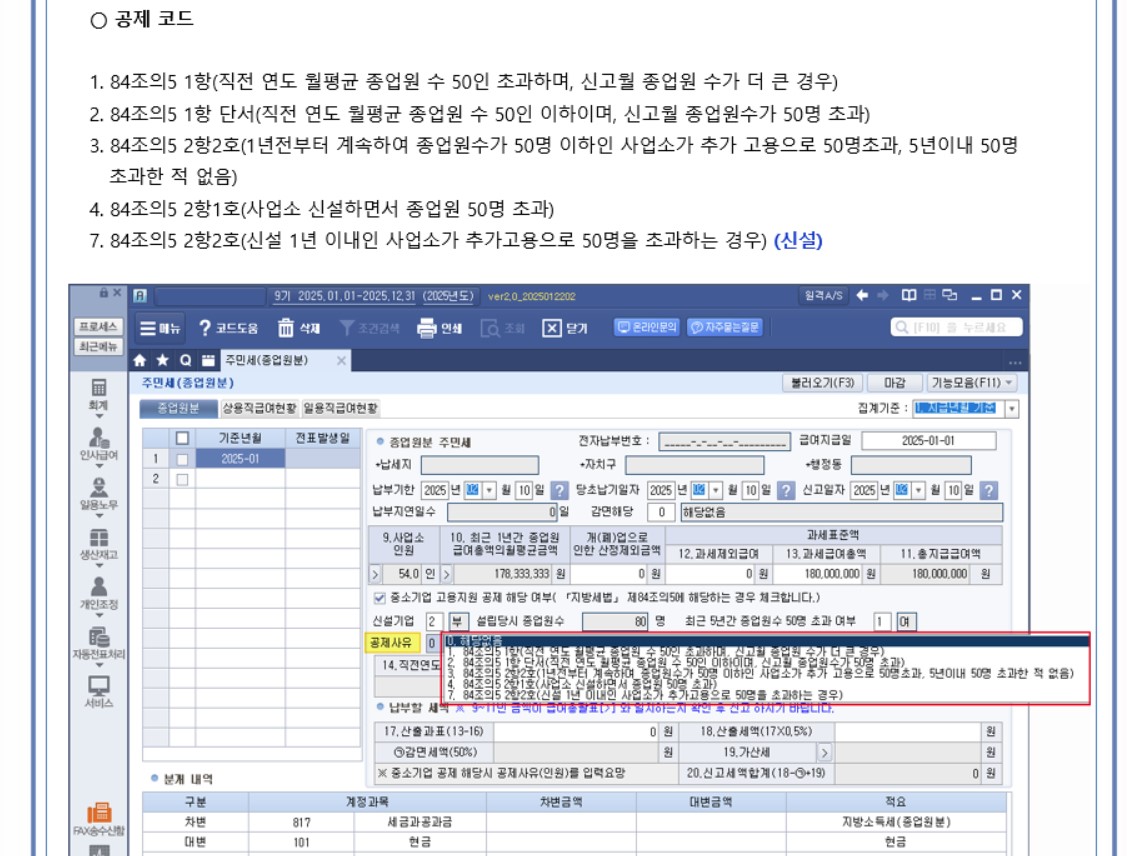The width and height of the screenshot is (1127, 856).
Task: Click the 마감 button
Action: coord(894,383)
